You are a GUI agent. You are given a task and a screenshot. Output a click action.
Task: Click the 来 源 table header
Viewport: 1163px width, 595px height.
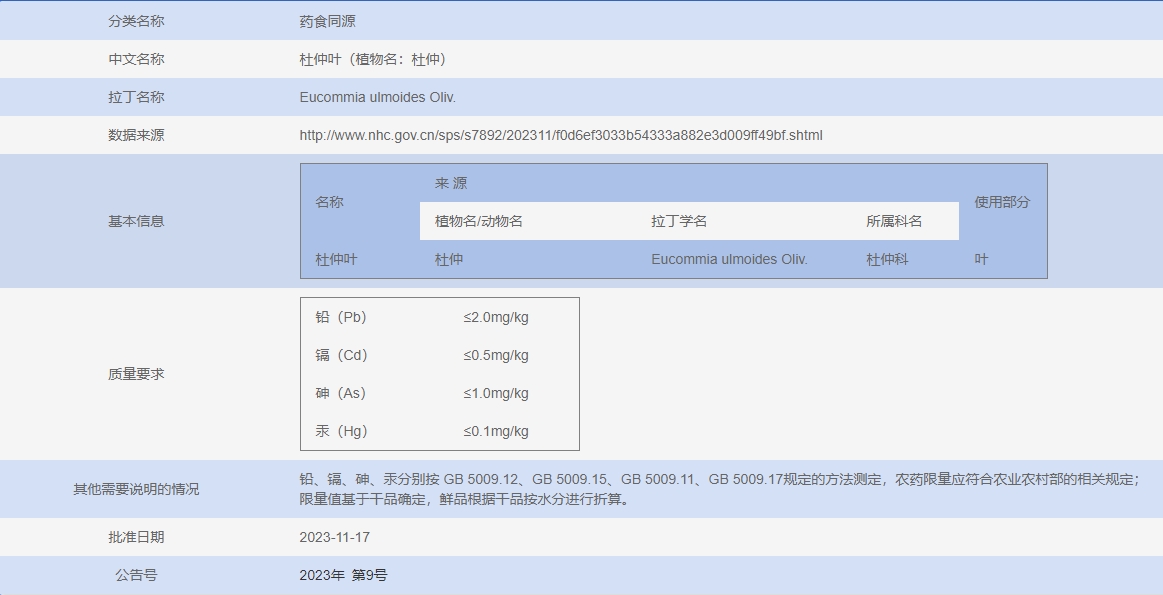pyautogui.click(x=451, y=183)
